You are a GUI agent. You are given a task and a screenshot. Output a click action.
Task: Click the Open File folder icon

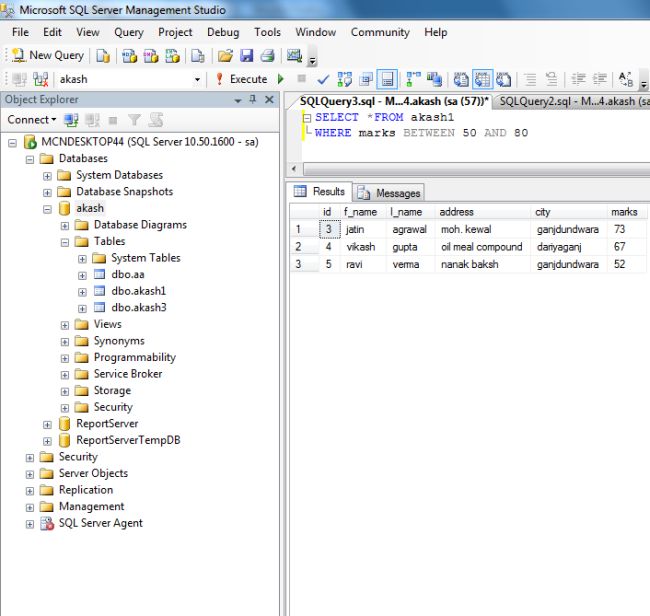[225, 55]
